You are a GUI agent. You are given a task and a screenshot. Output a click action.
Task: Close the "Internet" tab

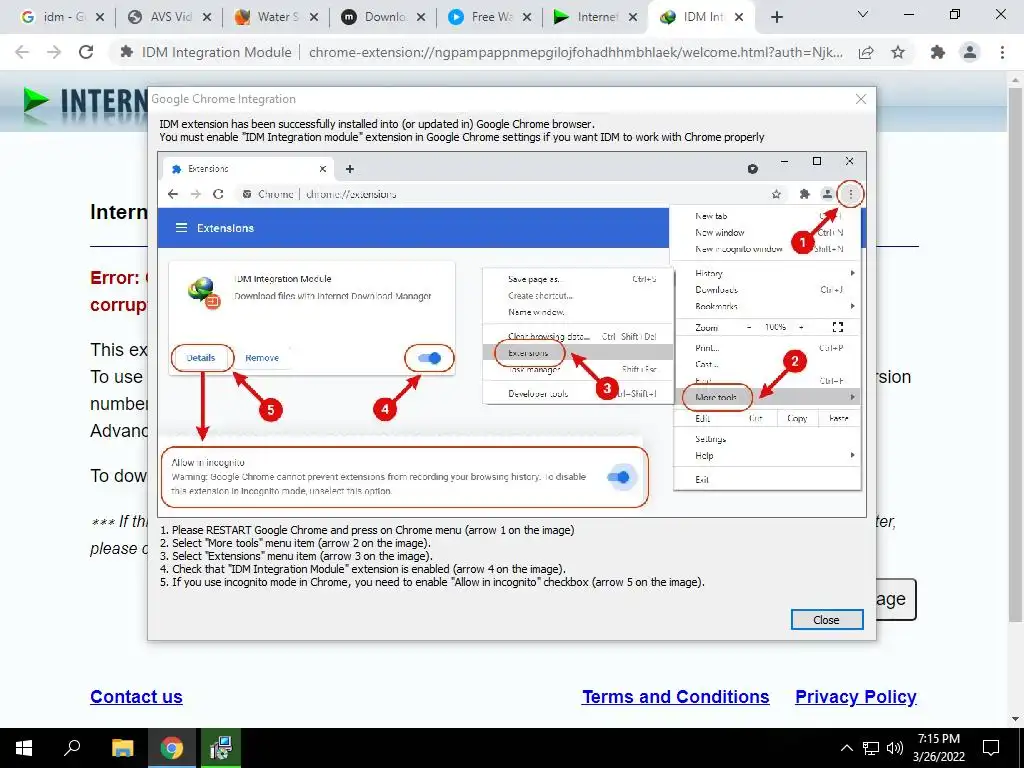633,18
